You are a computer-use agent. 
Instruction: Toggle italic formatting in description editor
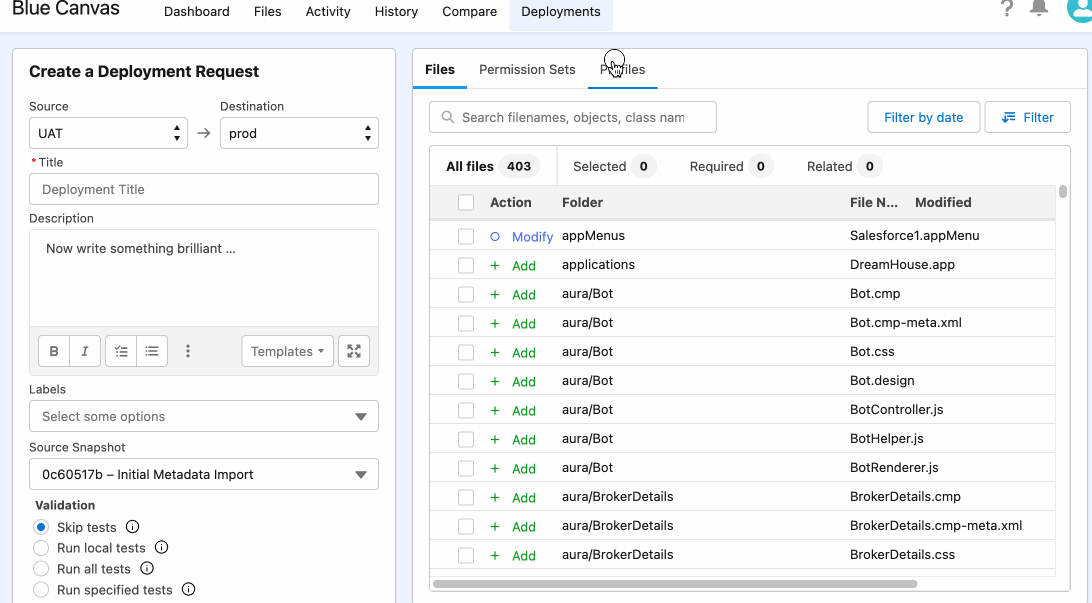click(x=85, y=351)
